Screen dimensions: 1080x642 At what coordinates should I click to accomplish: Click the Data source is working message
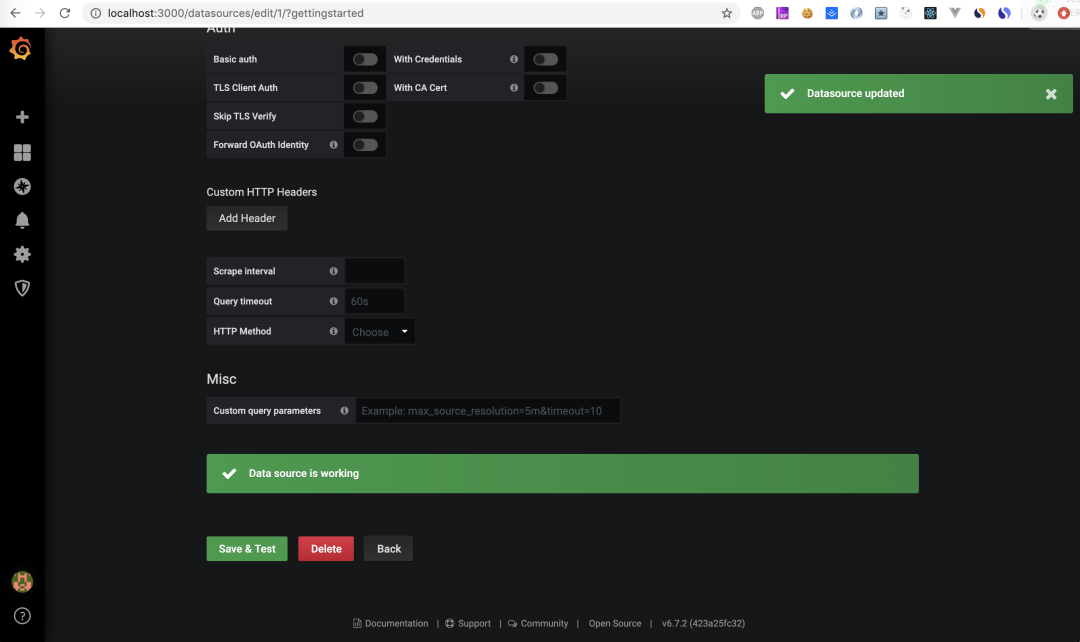tap(562, 473)
